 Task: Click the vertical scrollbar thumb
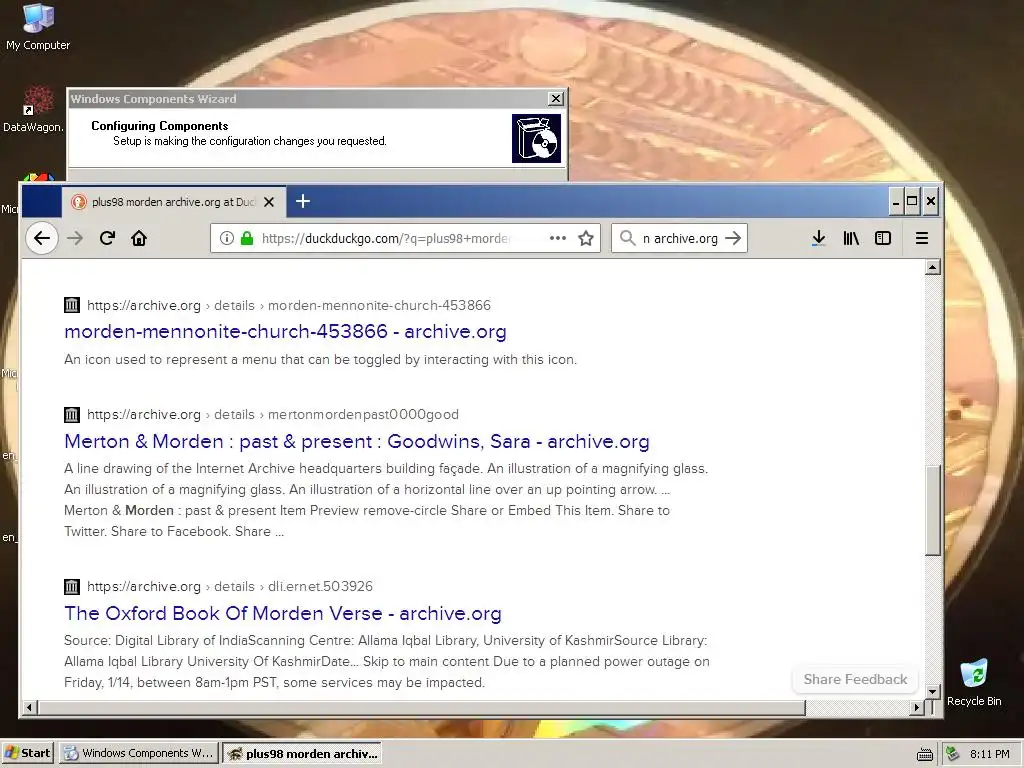tap(933, 510)
